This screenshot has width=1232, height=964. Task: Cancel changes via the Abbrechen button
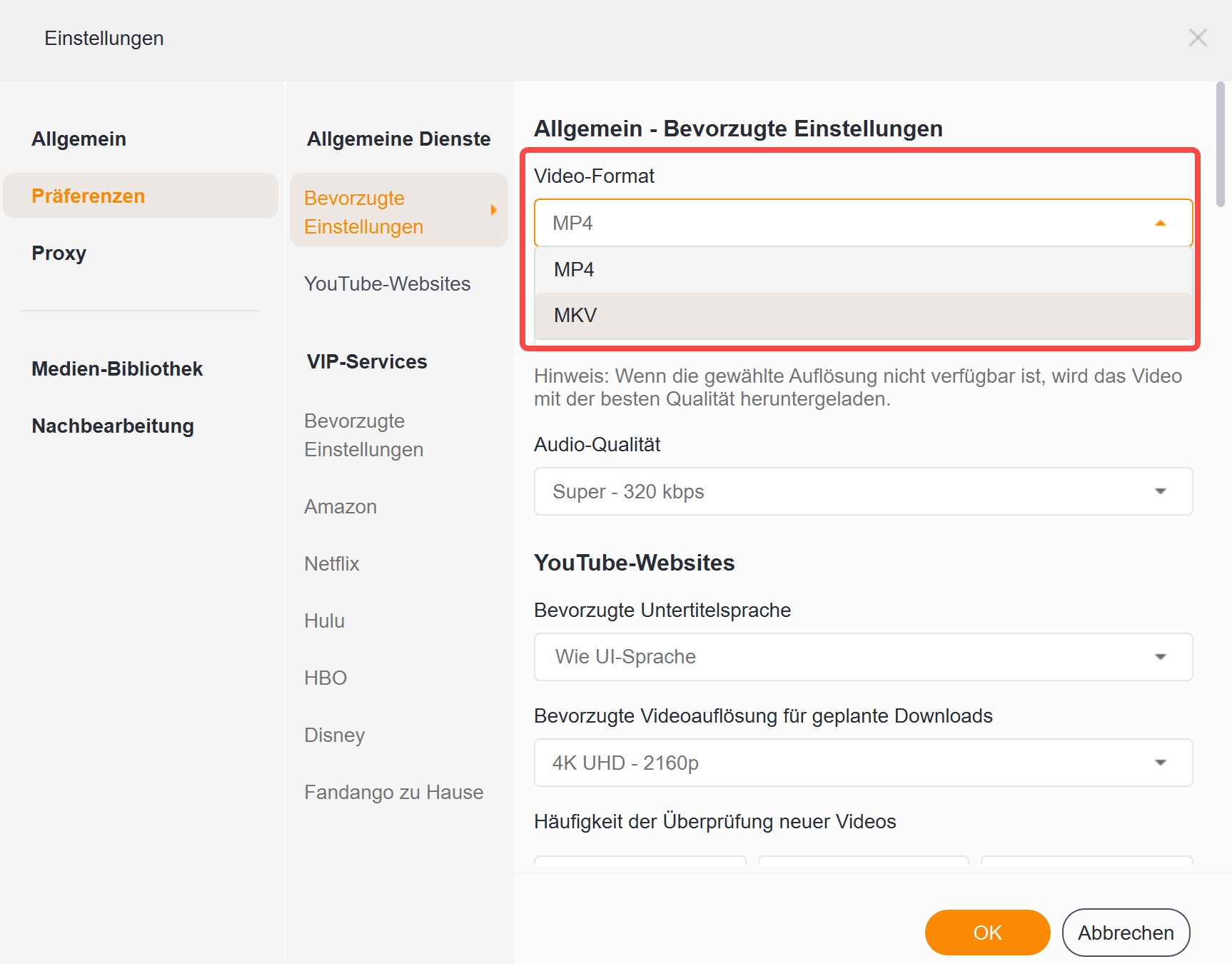point(1126,933)
